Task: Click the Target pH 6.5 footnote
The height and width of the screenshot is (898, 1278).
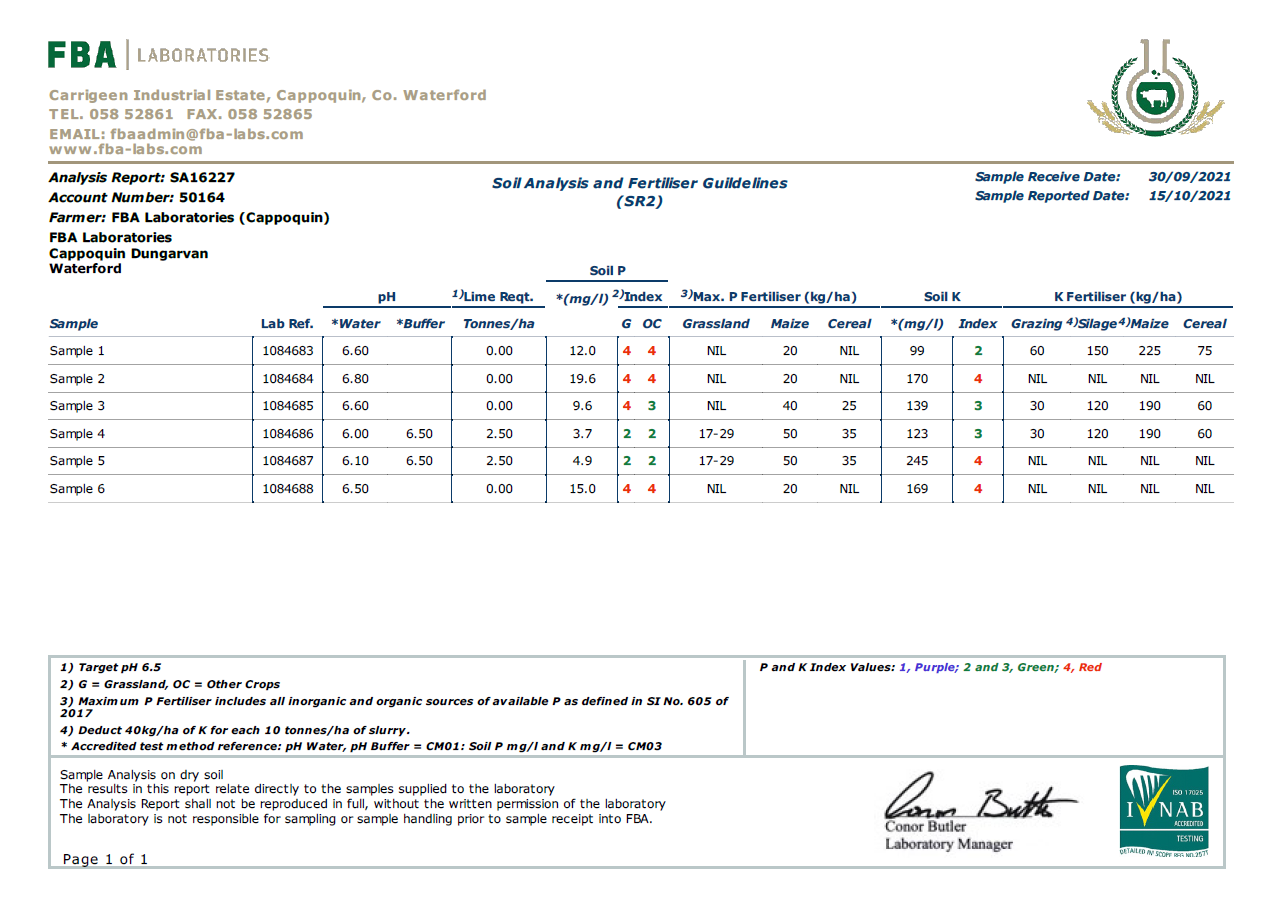Action: [110, 667]
